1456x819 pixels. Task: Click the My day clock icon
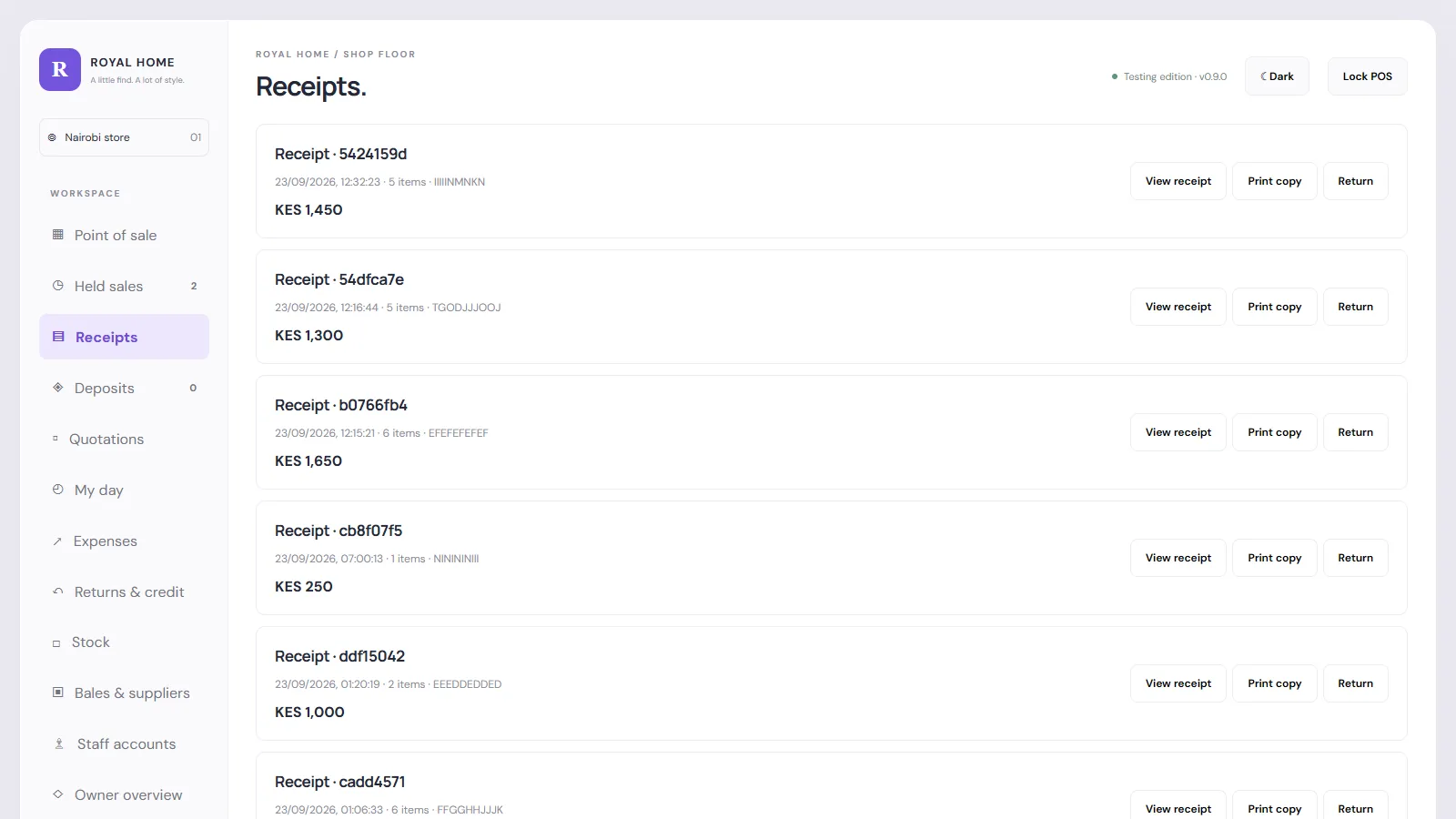click(58, 490)
